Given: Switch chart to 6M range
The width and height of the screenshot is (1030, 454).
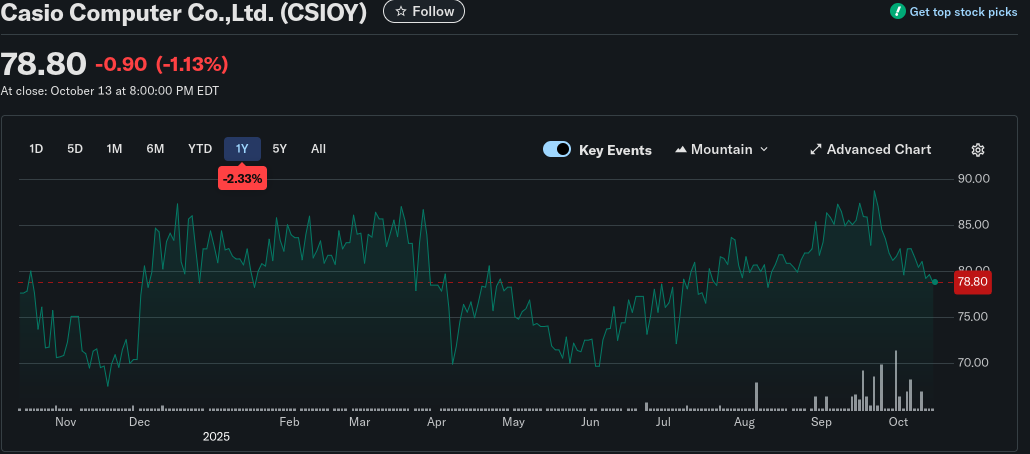Looking at the screenshot, I should point(155,149).
